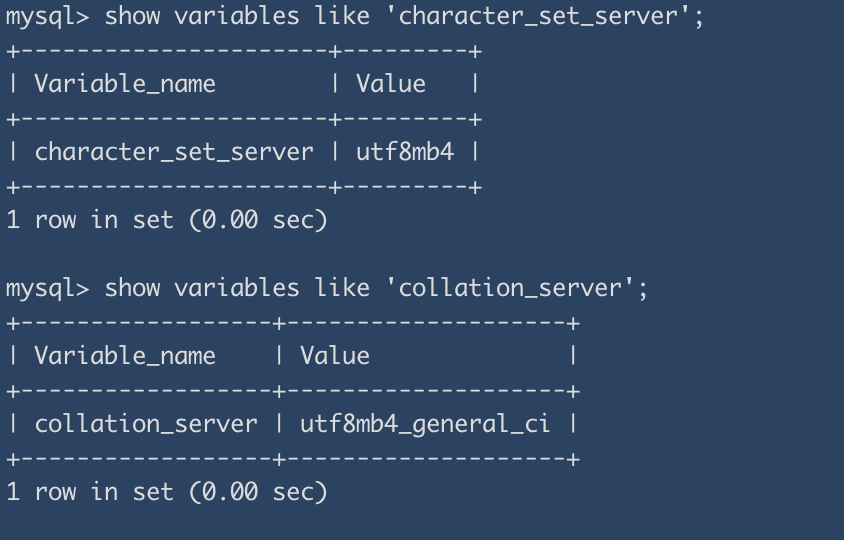Click the word "variables" in the second command
The height and width of the screenshot is (540, 844).
pyautogui.click(x=237, y=288)
